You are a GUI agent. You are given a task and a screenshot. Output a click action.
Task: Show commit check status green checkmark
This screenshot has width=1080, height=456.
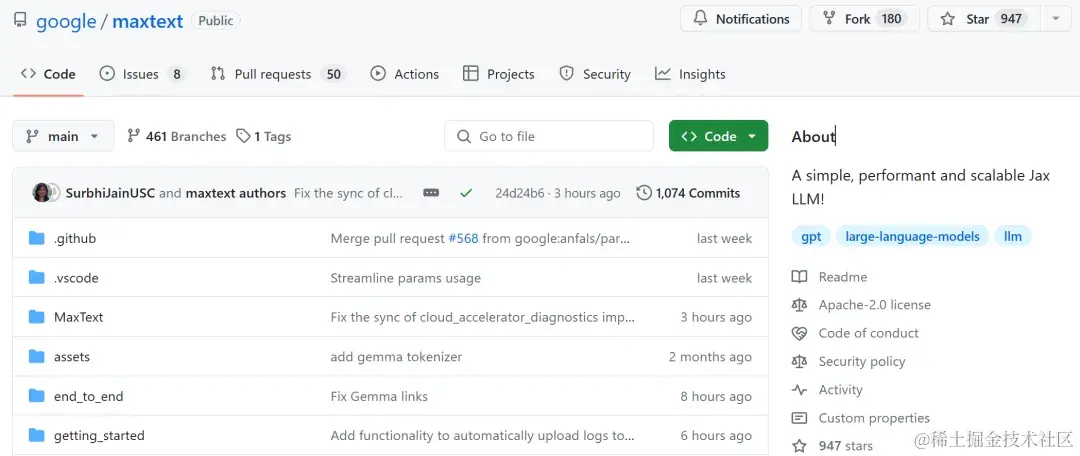(x=466, y=194)
